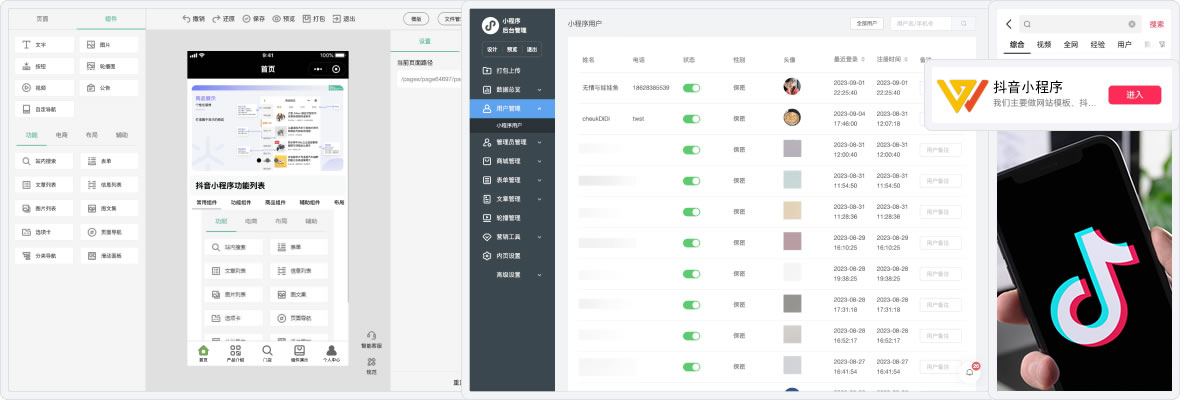1180x400 pixels.
Task: Select 全网 tab in Douyin search panel
Action: (x=1071, y=44)
